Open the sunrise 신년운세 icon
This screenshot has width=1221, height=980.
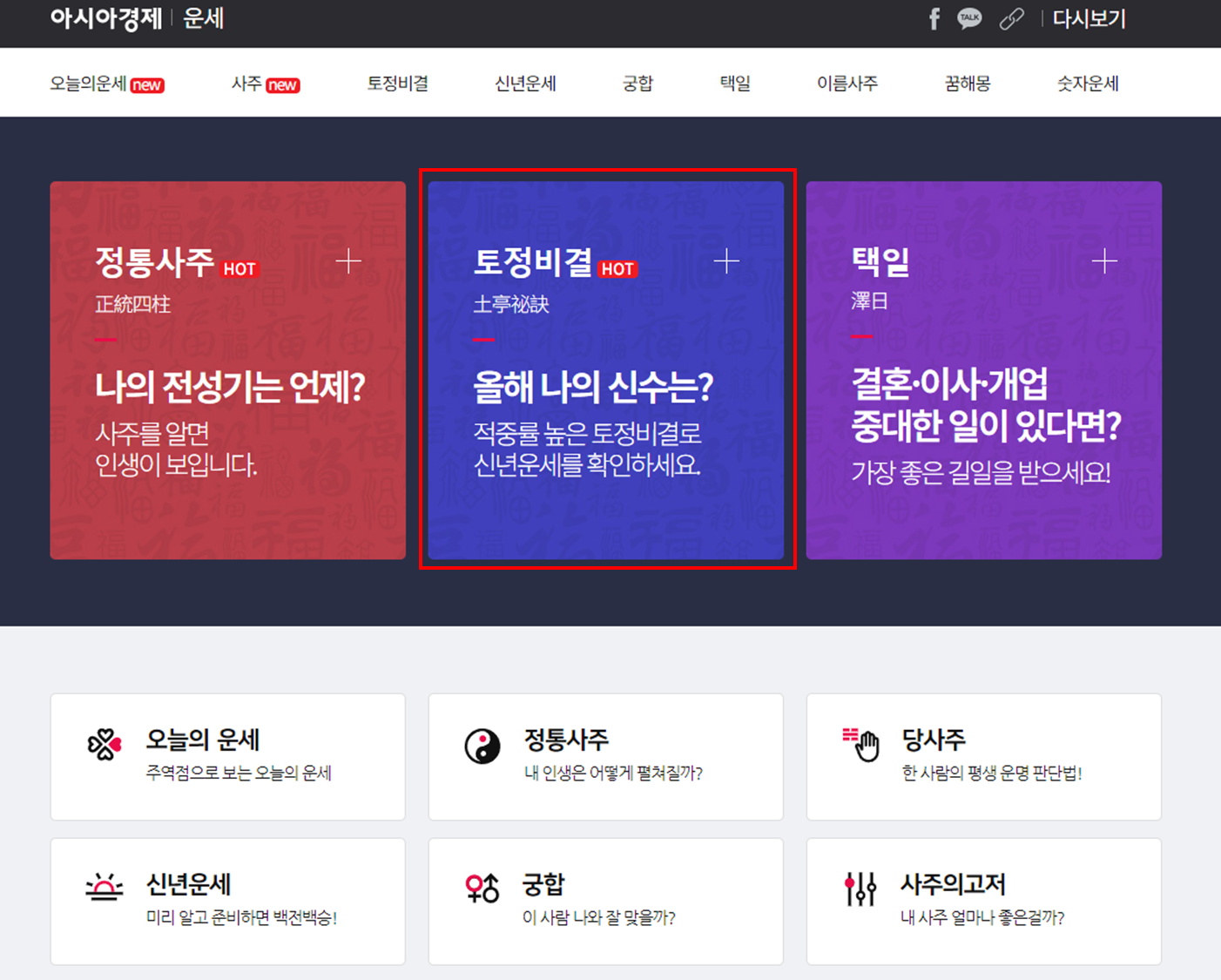click(x=105, y=886)
